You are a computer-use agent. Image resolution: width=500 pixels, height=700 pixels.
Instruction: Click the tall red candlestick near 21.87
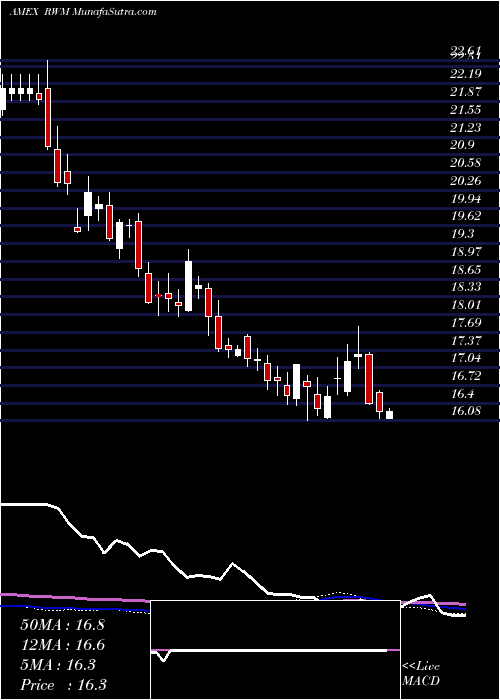pyautogui.click(x=48, y=117)
